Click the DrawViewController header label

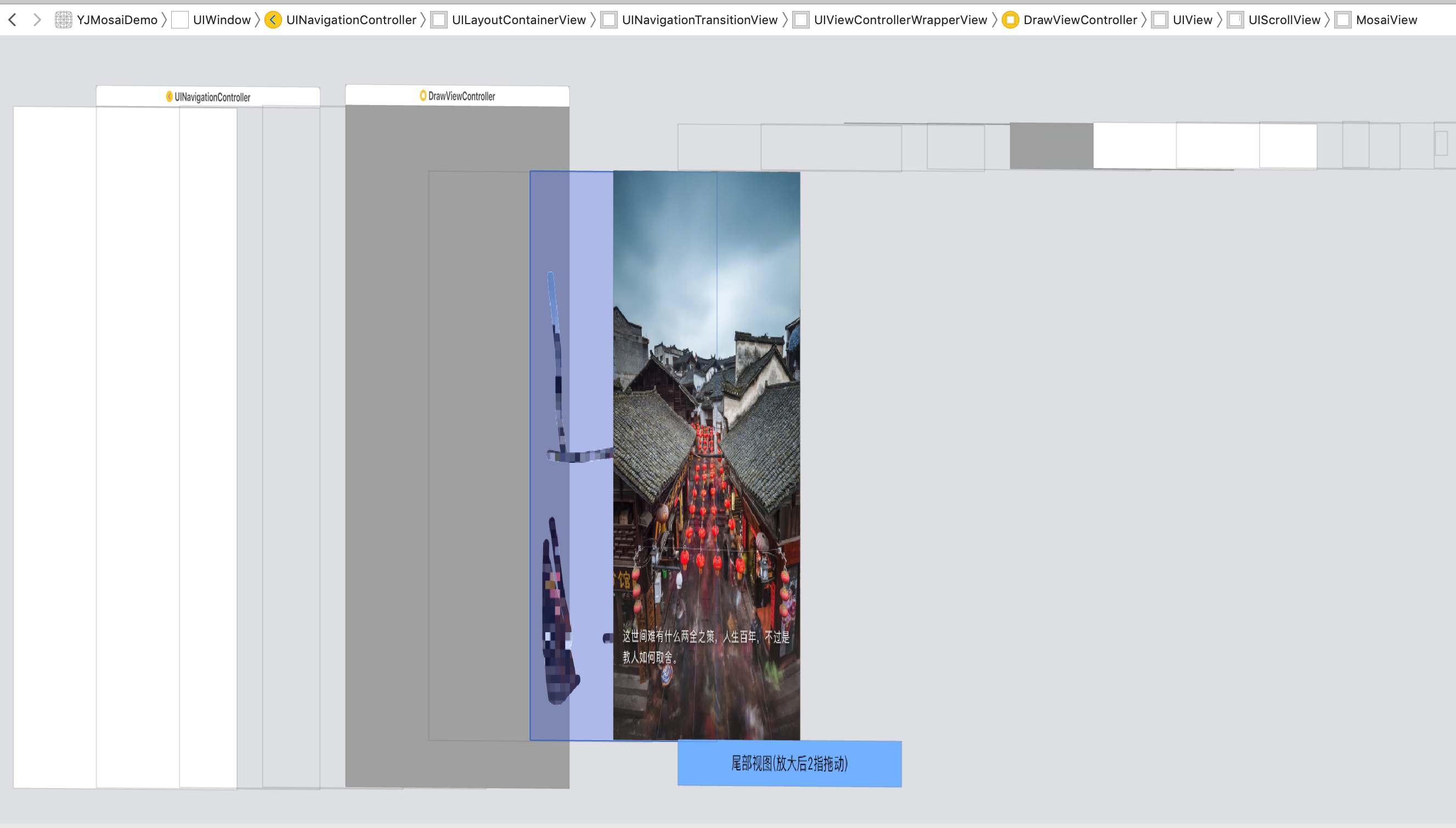[x=461, y=96]
